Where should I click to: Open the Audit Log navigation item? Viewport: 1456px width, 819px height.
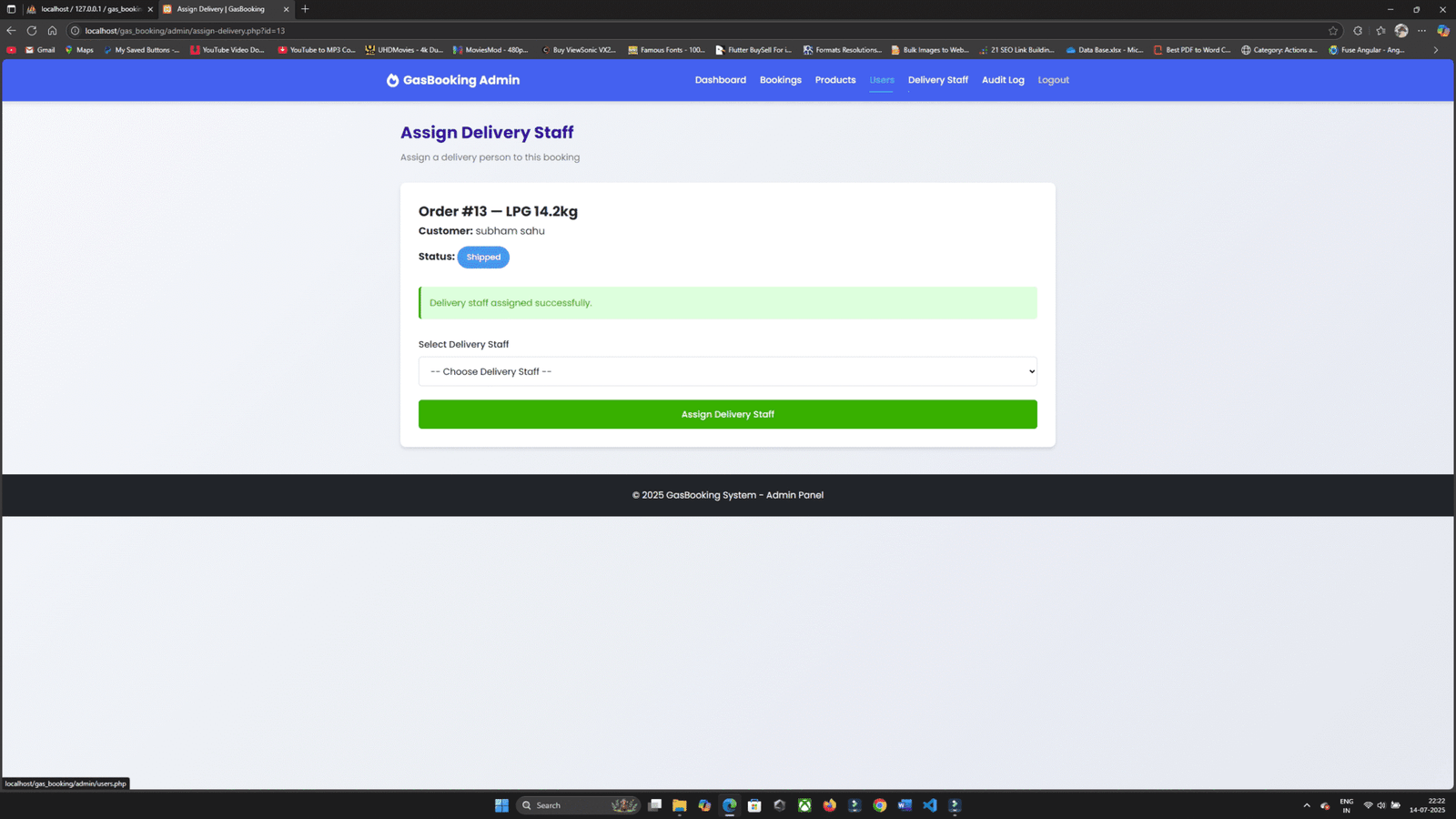click(x=1003, y=80)
